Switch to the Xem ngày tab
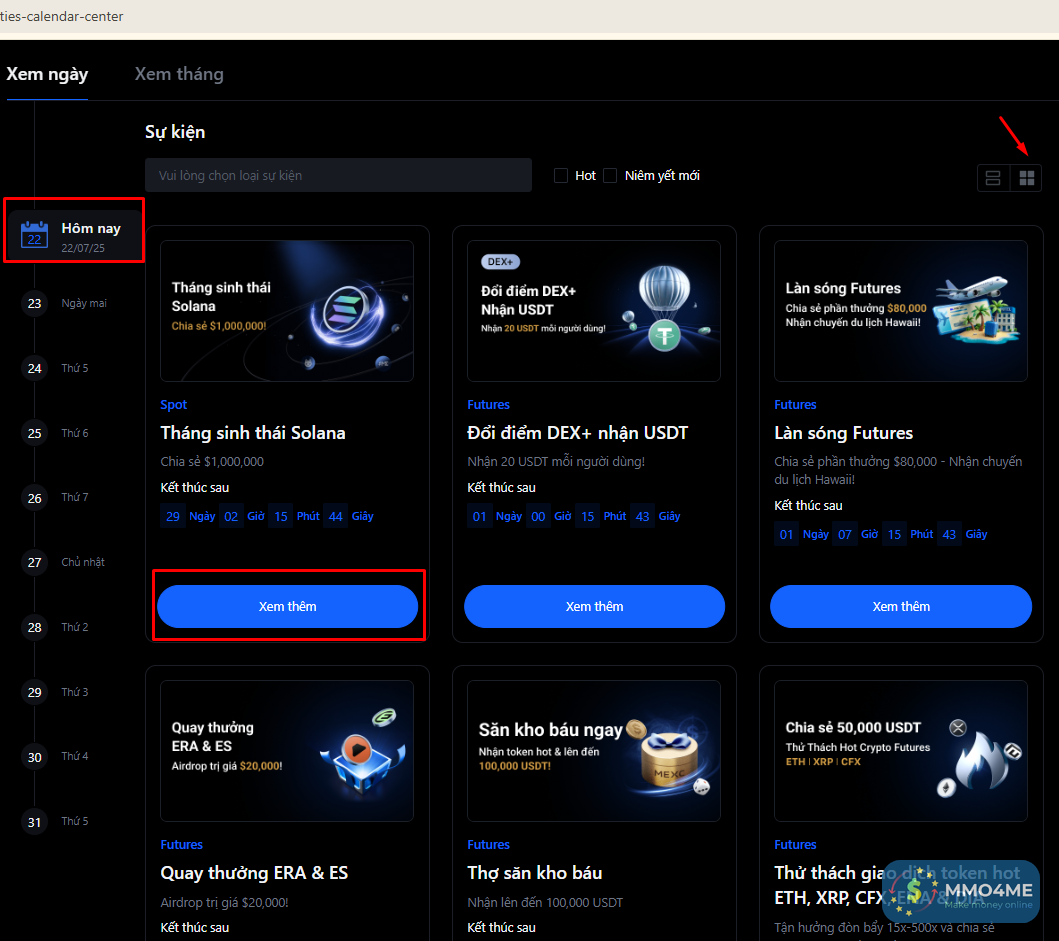Image resolution: width=1059 pixels, height=941 pixels. tap(47, 74)
